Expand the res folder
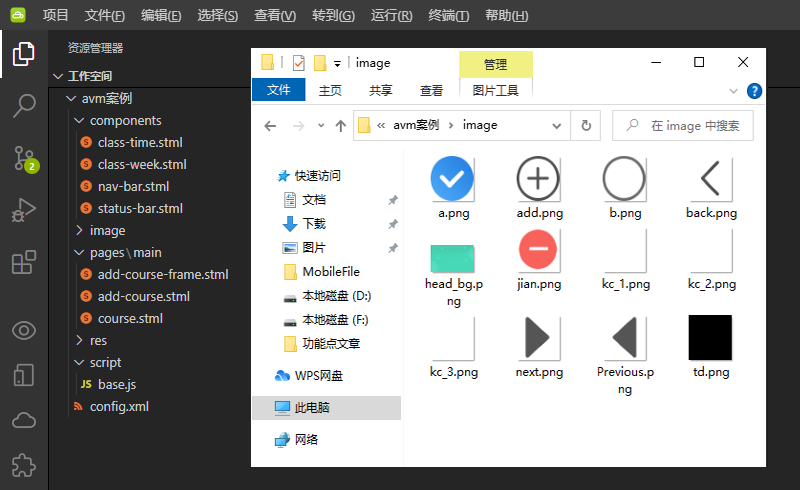This screenshot has width=800, height=490. [x=79, y=340]
